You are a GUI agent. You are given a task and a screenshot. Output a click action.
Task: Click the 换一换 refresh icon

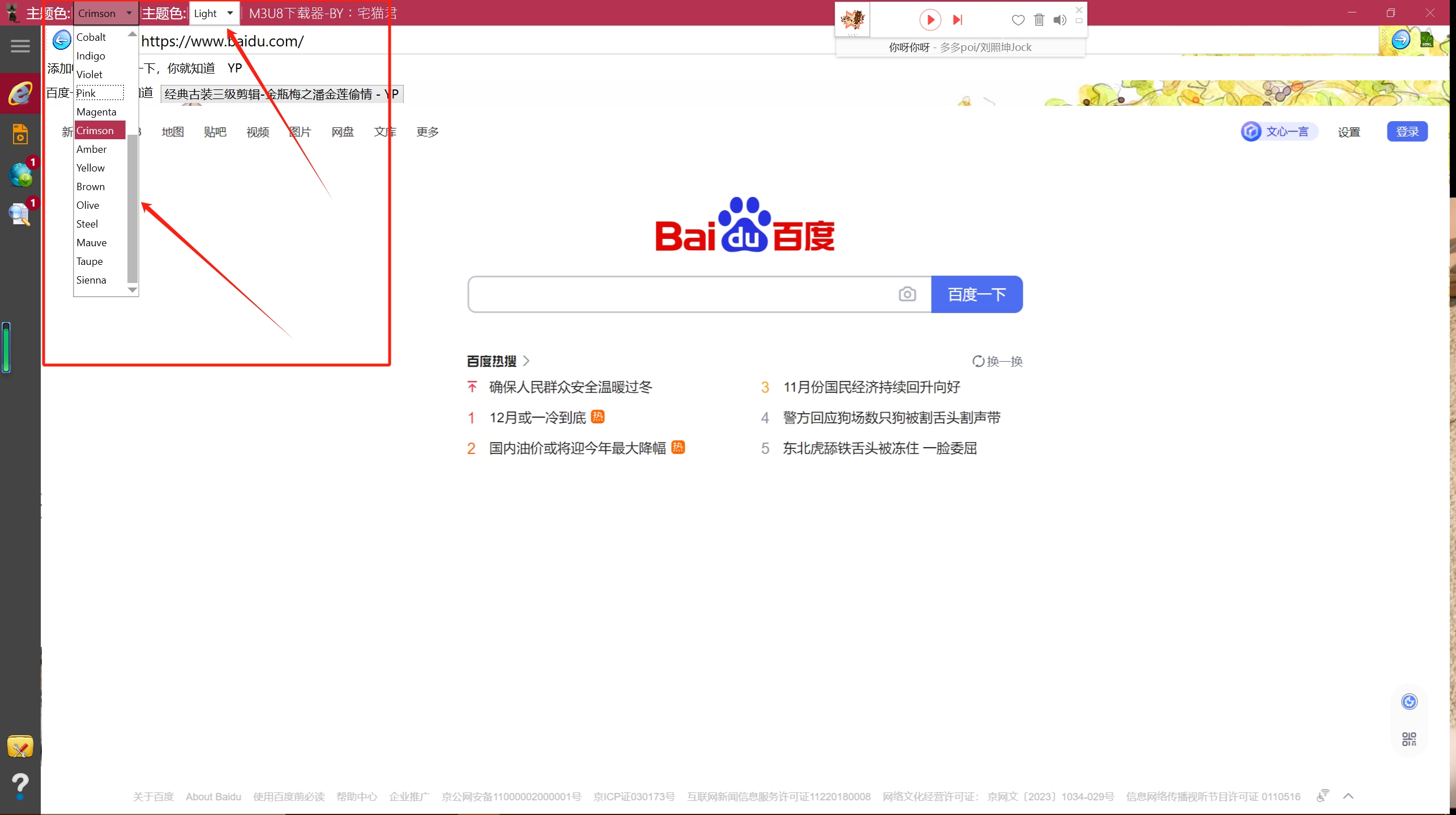[978, 361]
